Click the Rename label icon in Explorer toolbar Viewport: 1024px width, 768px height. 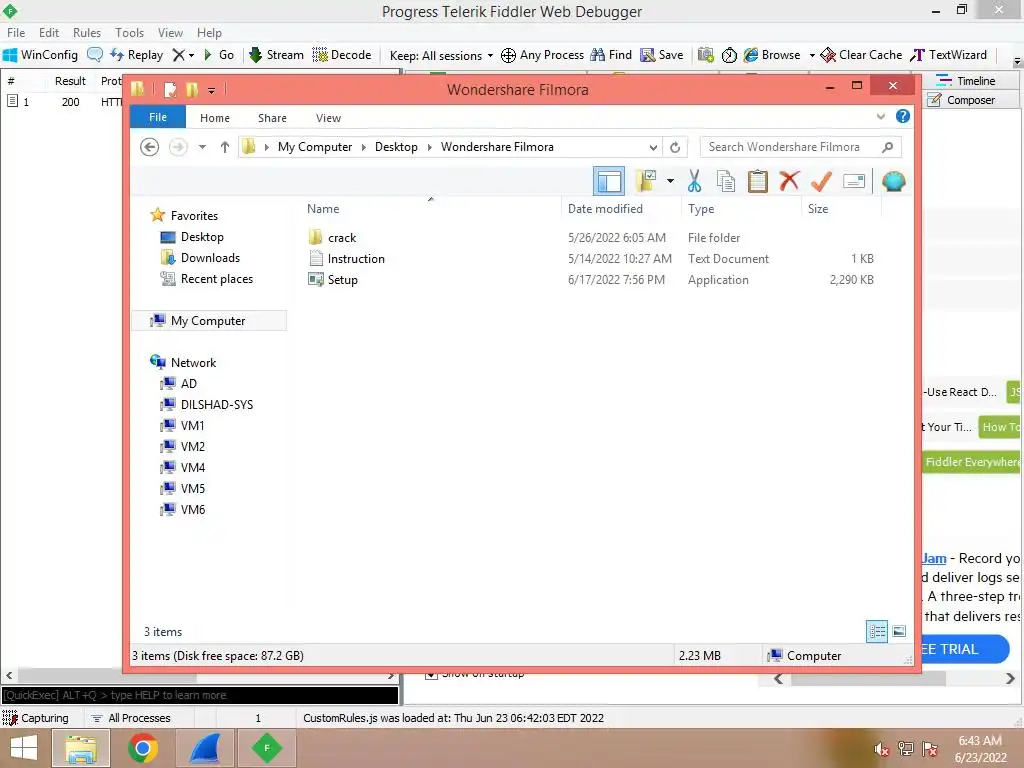tap(854, 181)
